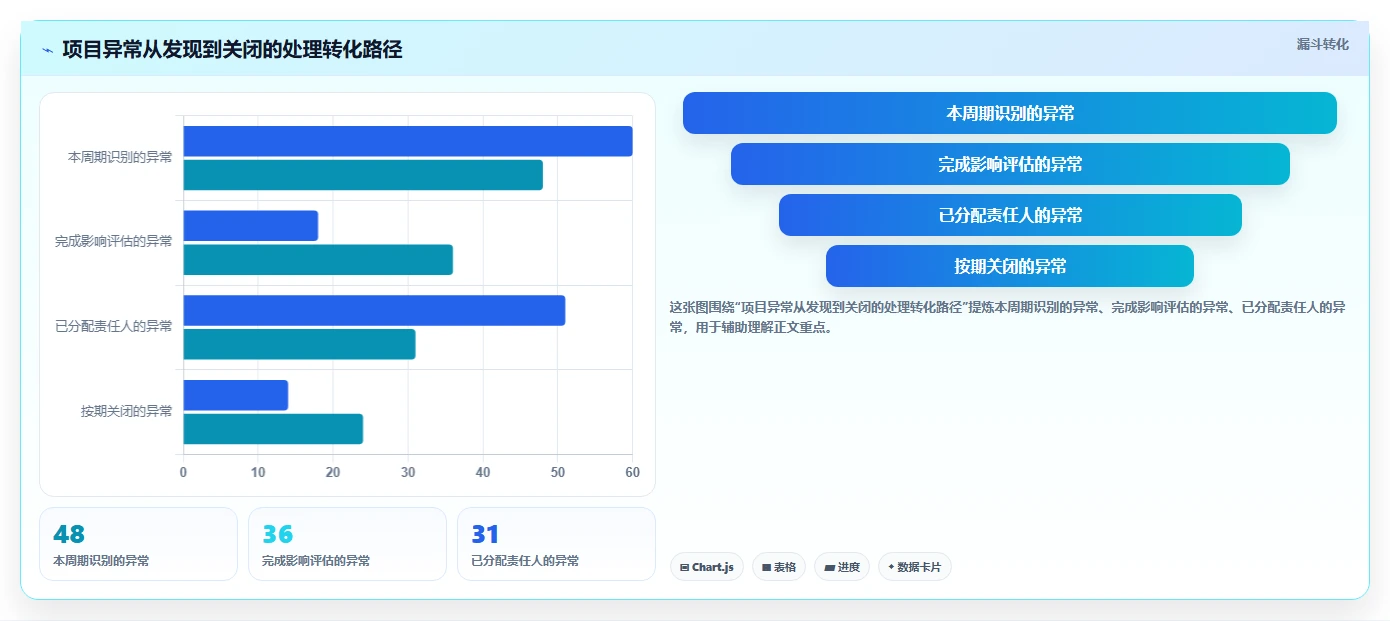Click the blue bar for 按期关闭的异常
Screen dimensions: 1390x621
point(236,395)
